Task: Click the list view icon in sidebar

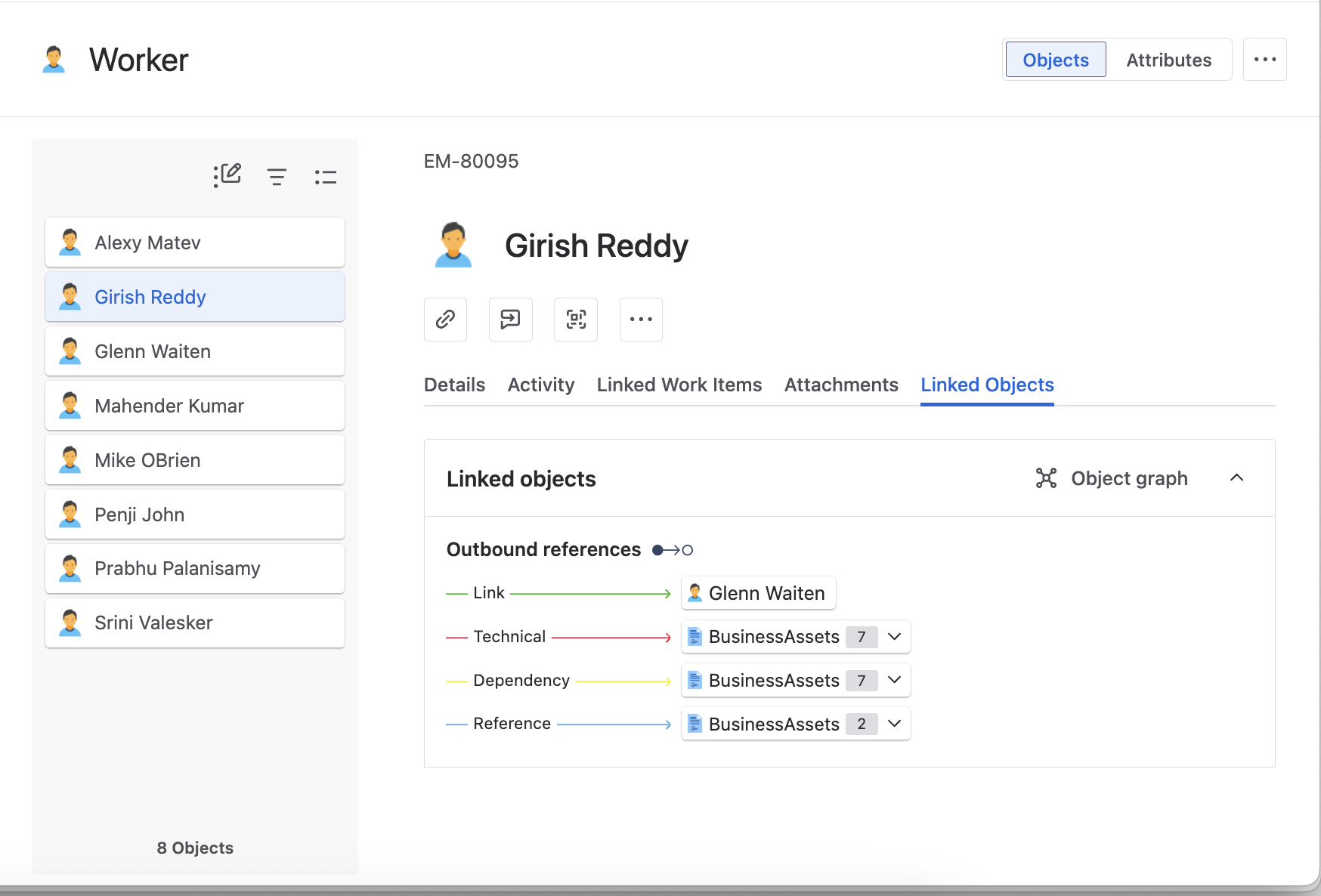Action: 326,177
